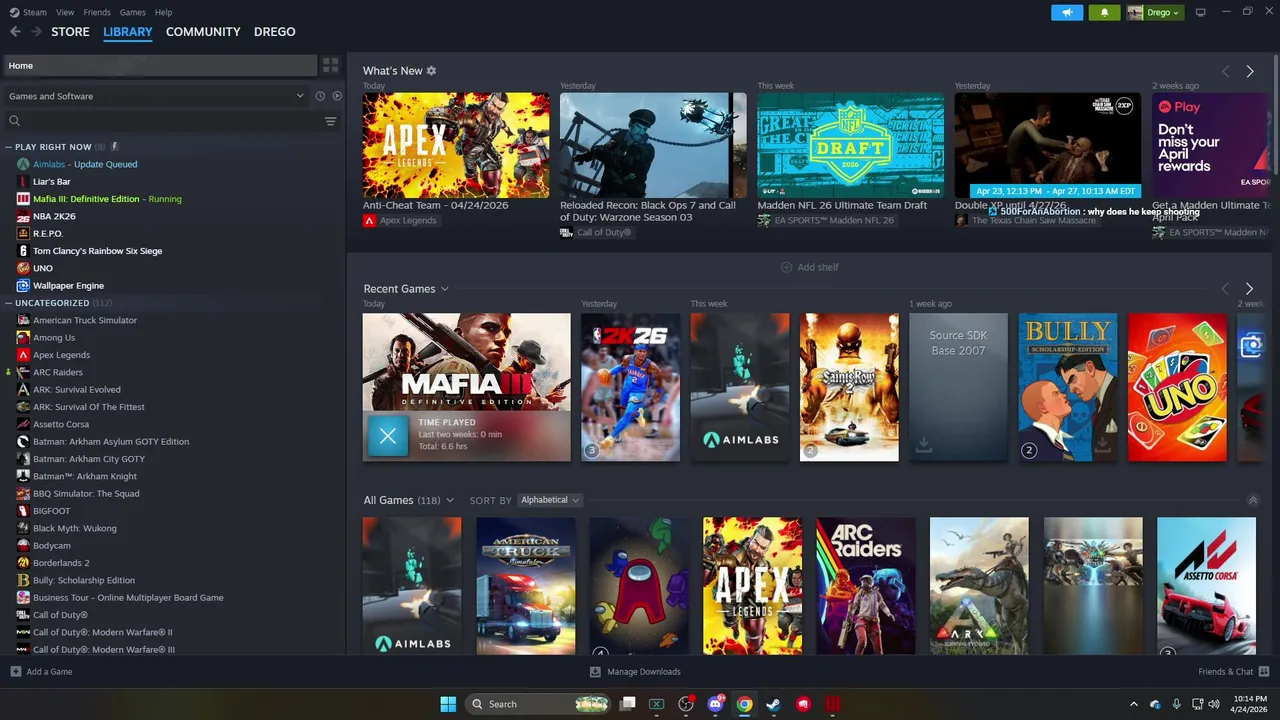Open Assetto Corsa cover in All Games
Viewport: 1280px width, 720px height.
click(x=1206, y=585)
